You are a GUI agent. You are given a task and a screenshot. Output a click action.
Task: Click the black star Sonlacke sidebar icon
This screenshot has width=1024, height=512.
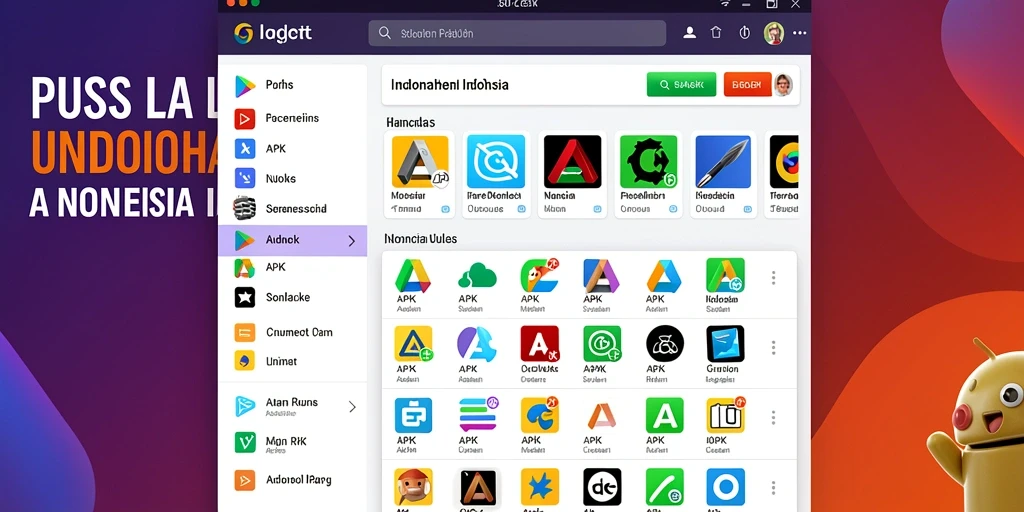pos(244,297)
